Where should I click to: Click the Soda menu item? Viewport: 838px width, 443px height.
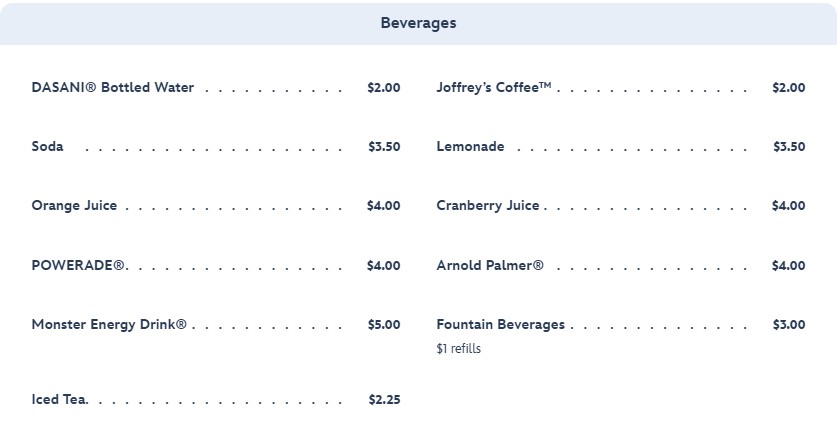coord(48,147)
